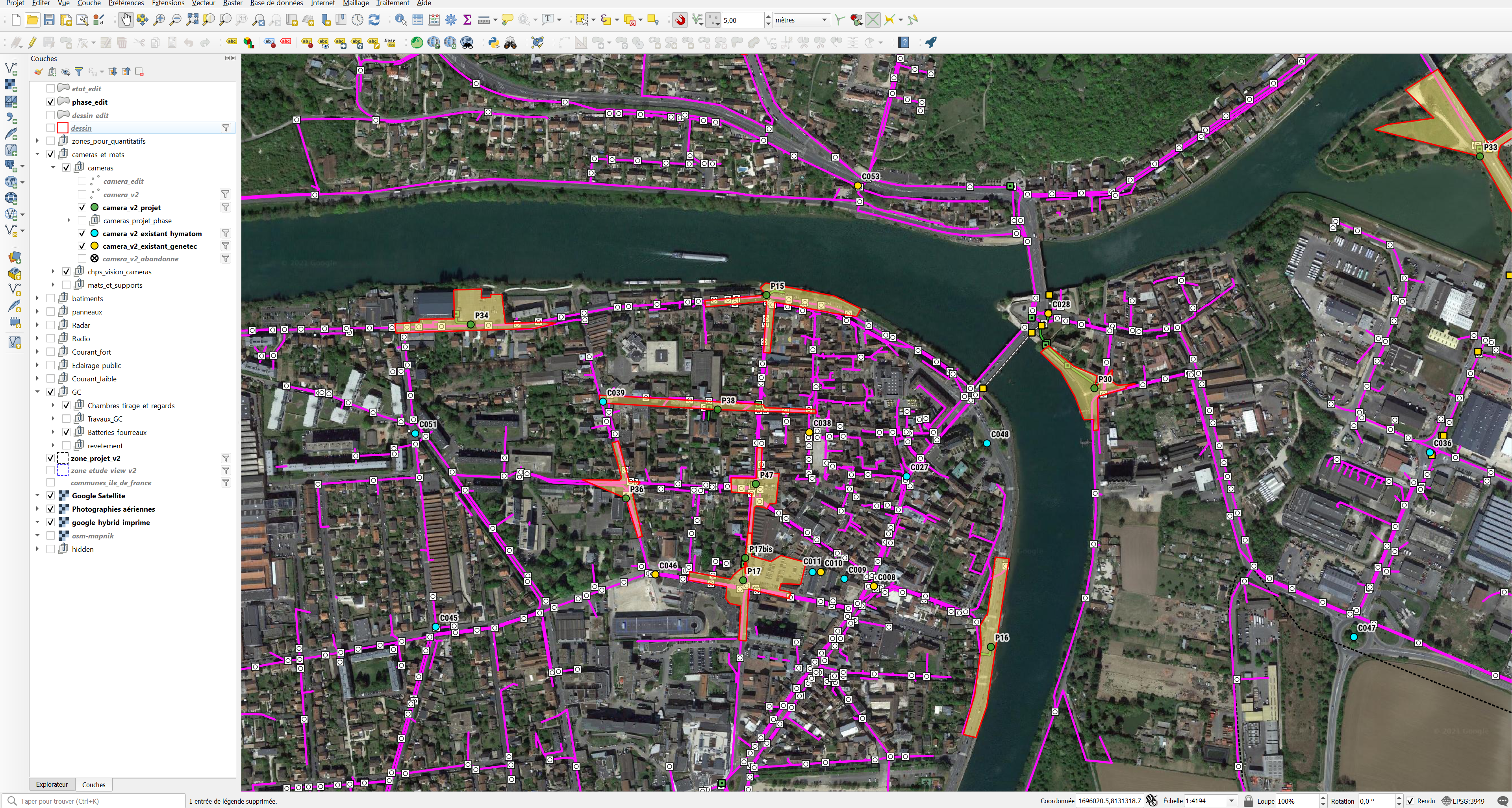This screenshot has width=1512, height=808.
Task: Open the mètres snapping units dropdown
Action: (x=801, y=20)
